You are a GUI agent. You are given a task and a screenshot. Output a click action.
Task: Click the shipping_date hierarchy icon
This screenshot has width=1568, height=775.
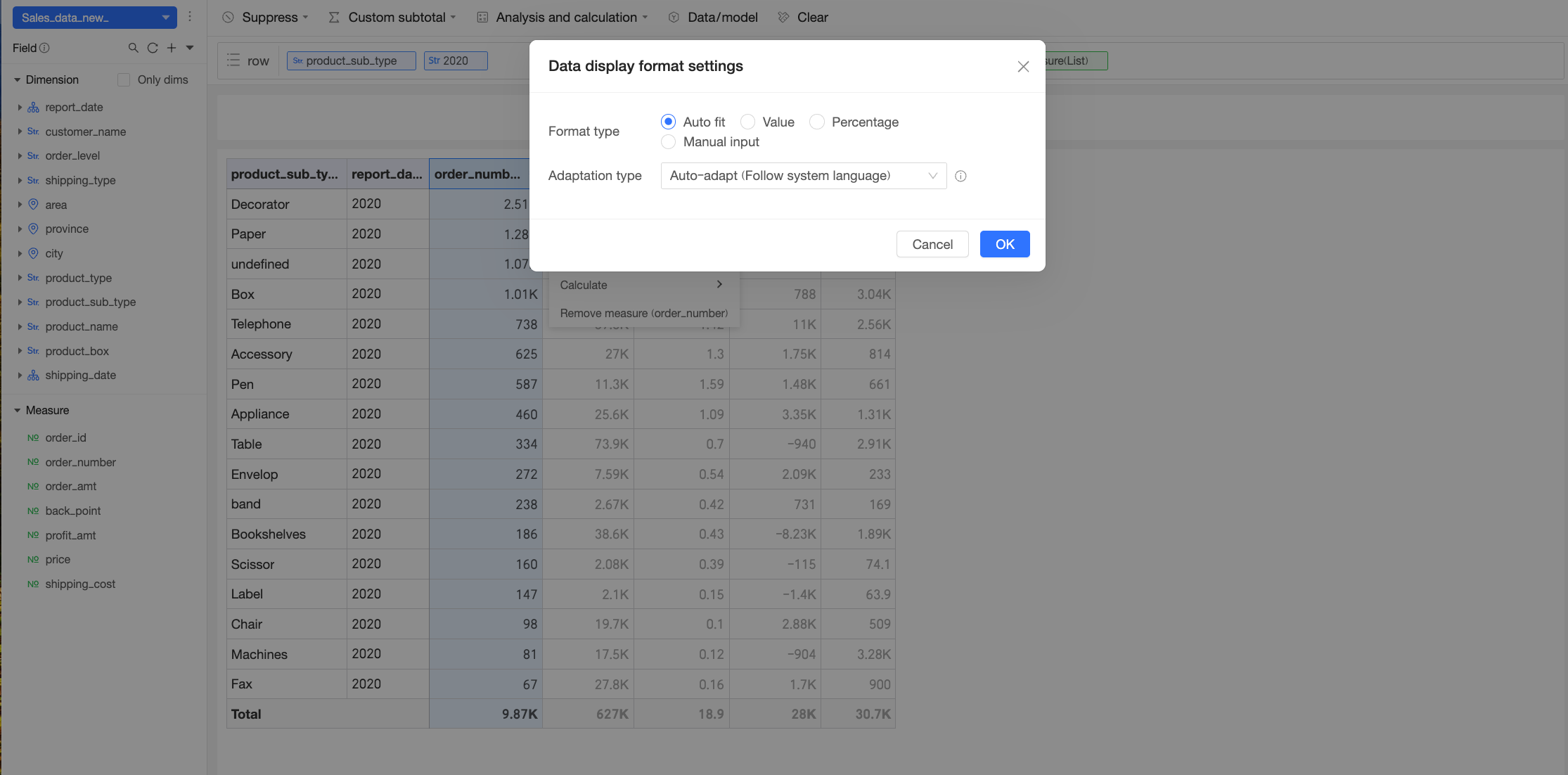pyautogui.click(x=33, y=375)
